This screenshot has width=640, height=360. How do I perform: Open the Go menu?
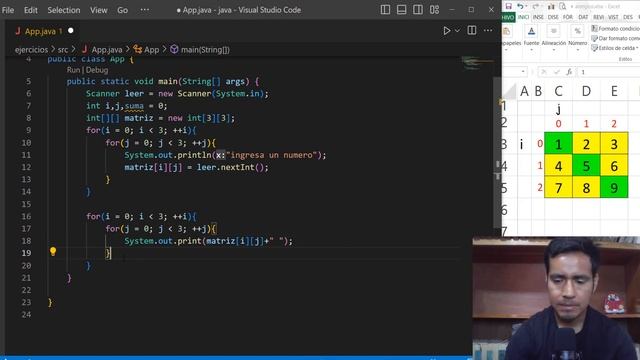tap(122, 10)
